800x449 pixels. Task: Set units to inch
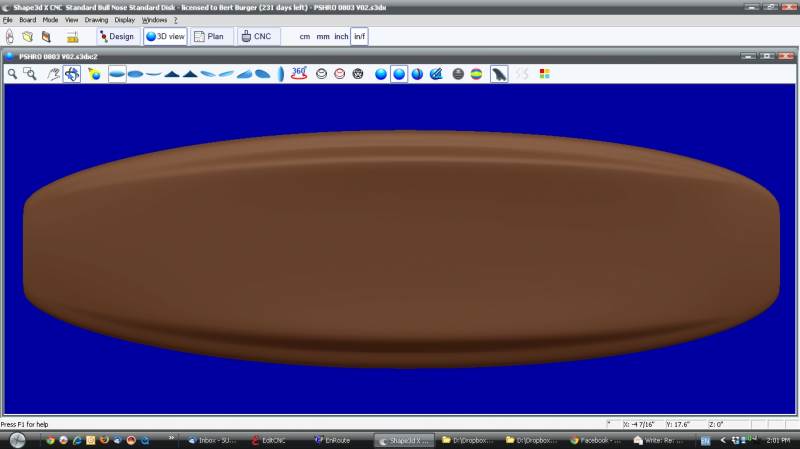341,37
